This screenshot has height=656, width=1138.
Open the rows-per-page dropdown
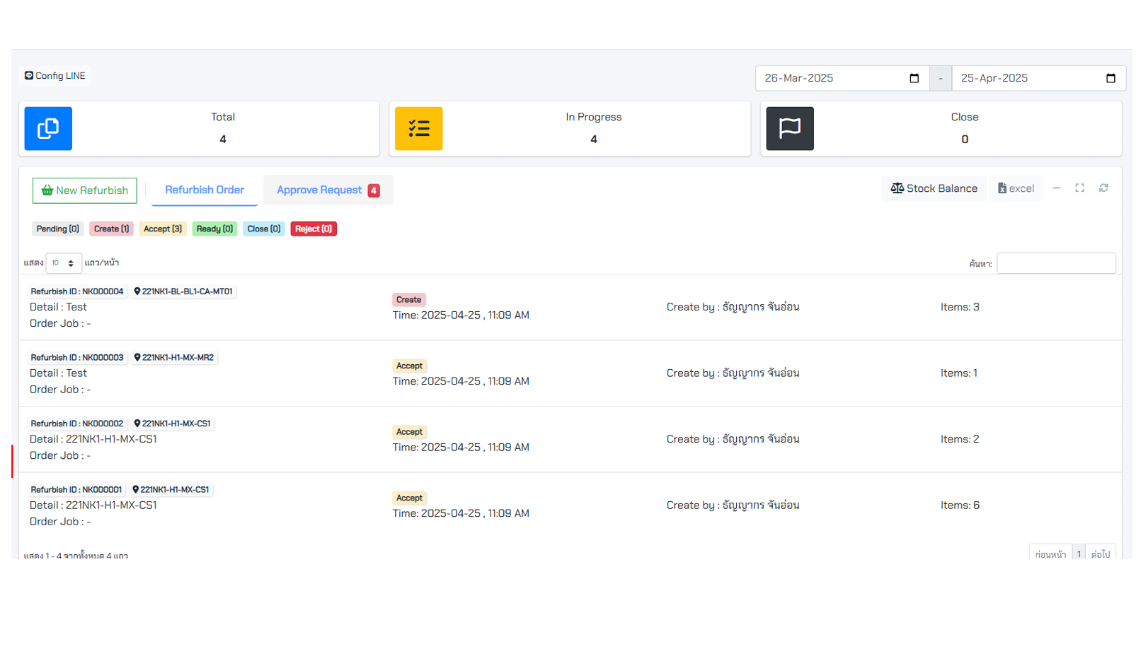[64, 263]
